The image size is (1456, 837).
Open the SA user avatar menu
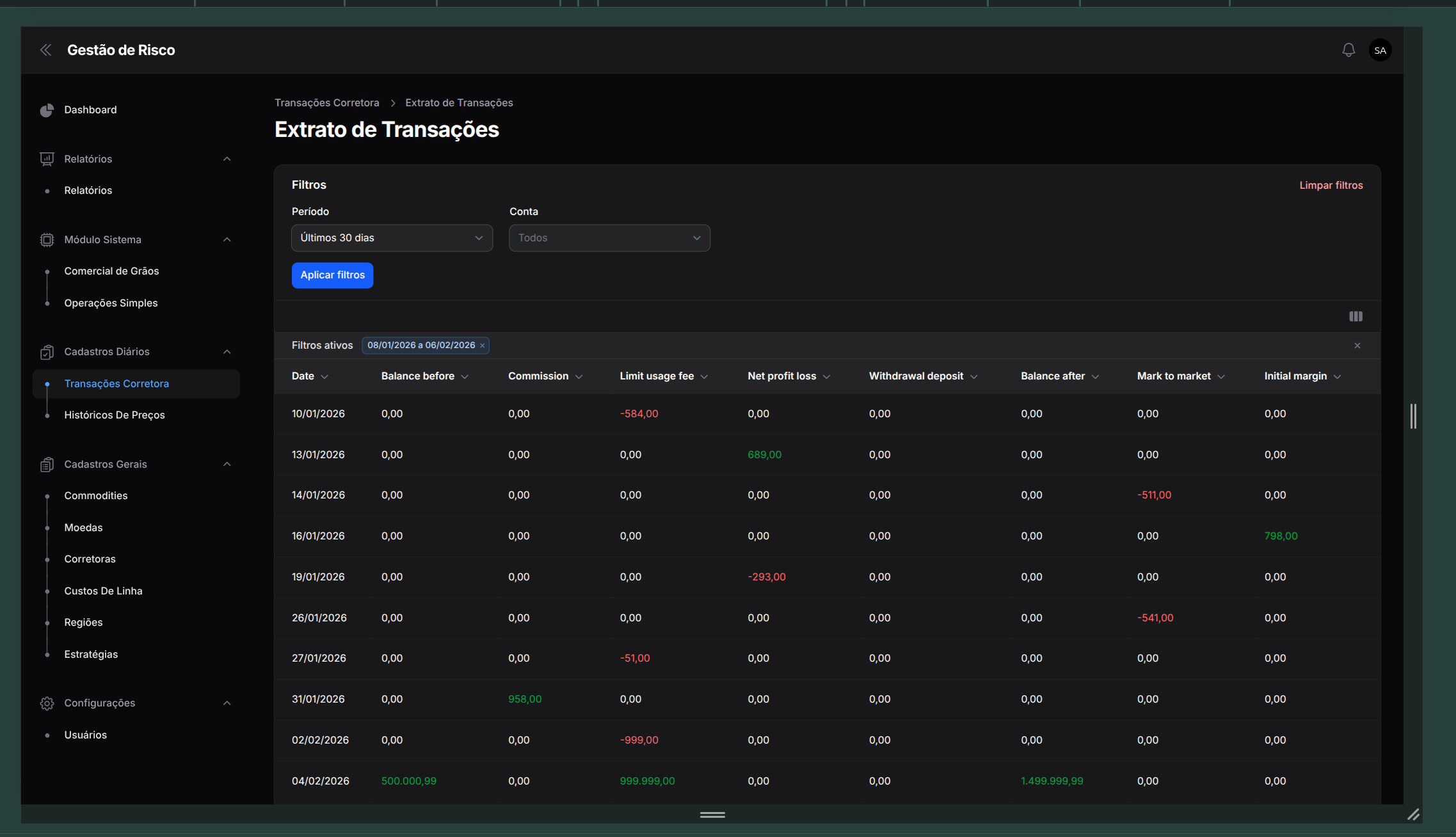pos(1380,50)
